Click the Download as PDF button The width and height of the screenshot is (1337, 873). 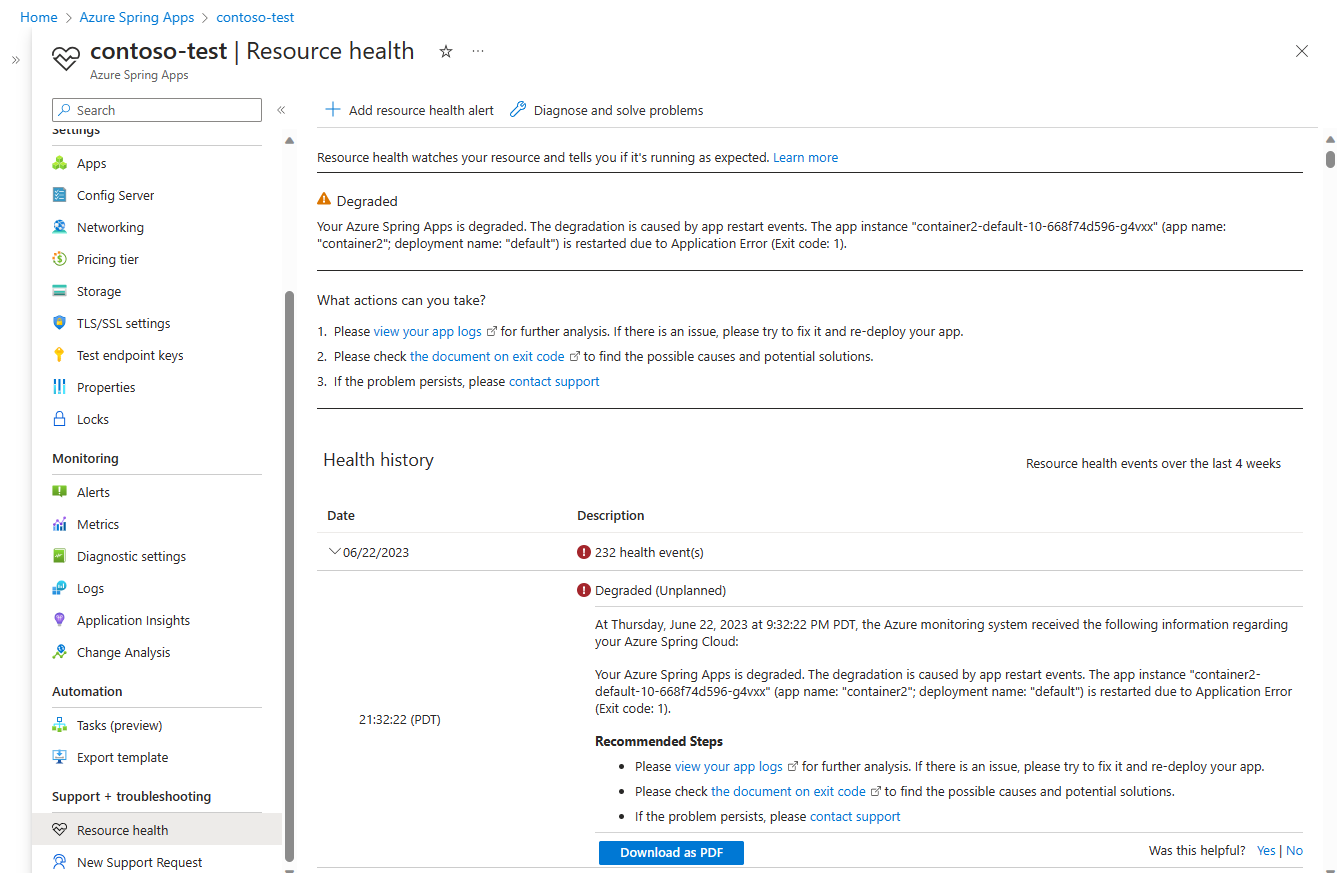point(671,853)
